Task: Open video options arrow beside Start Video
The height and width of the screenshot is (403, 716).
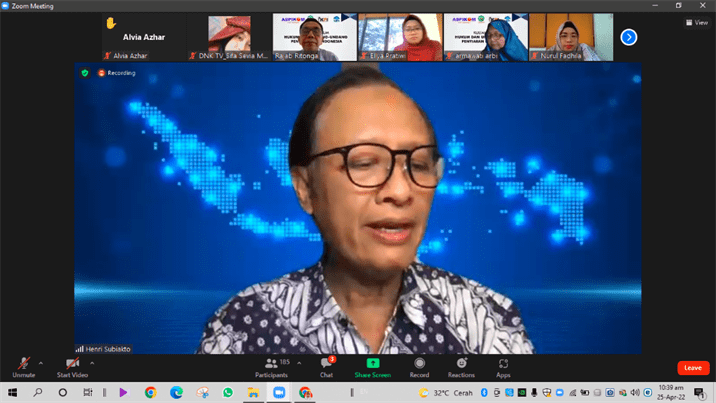Action: pos(92,363)
